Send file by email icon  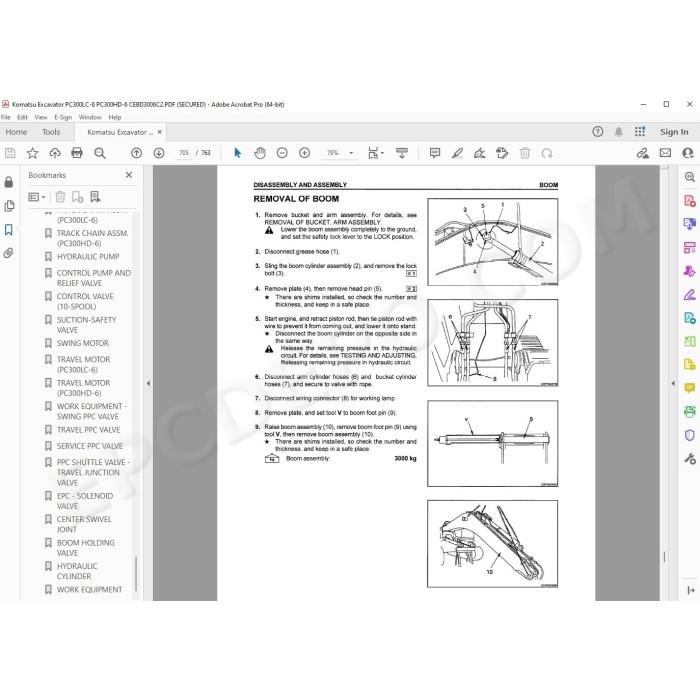pos(665,153)
